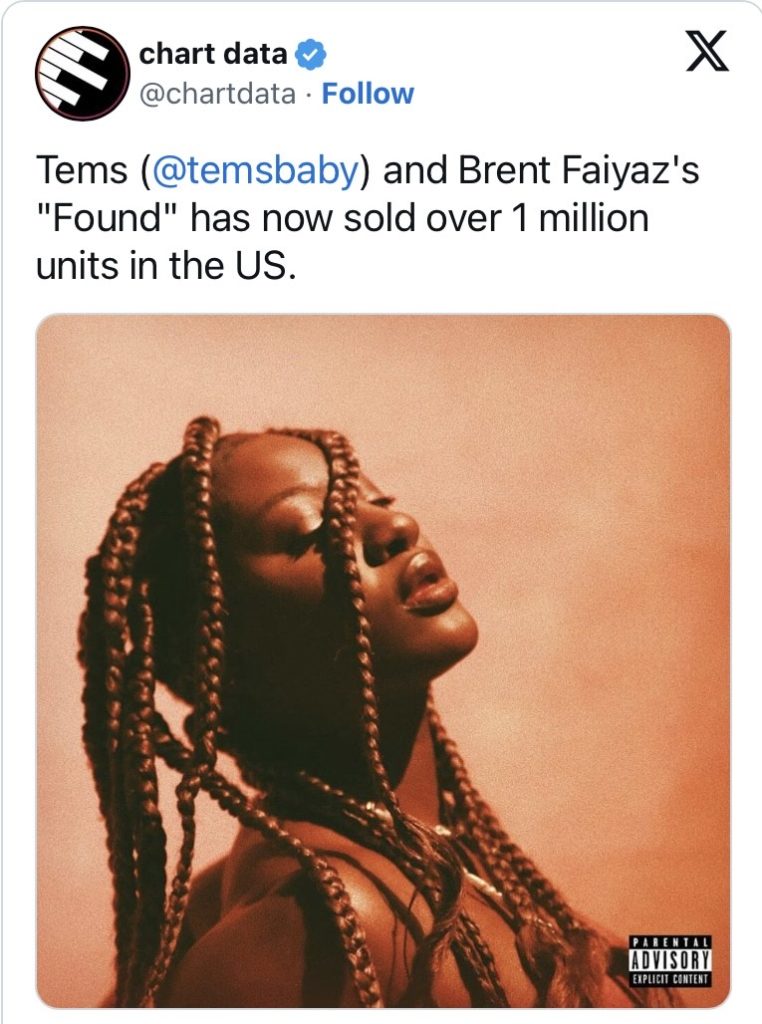762x1024 pixels.
Task: Open the @chartdata handle link
Action: pyautogui.click(x=217, y=94)
